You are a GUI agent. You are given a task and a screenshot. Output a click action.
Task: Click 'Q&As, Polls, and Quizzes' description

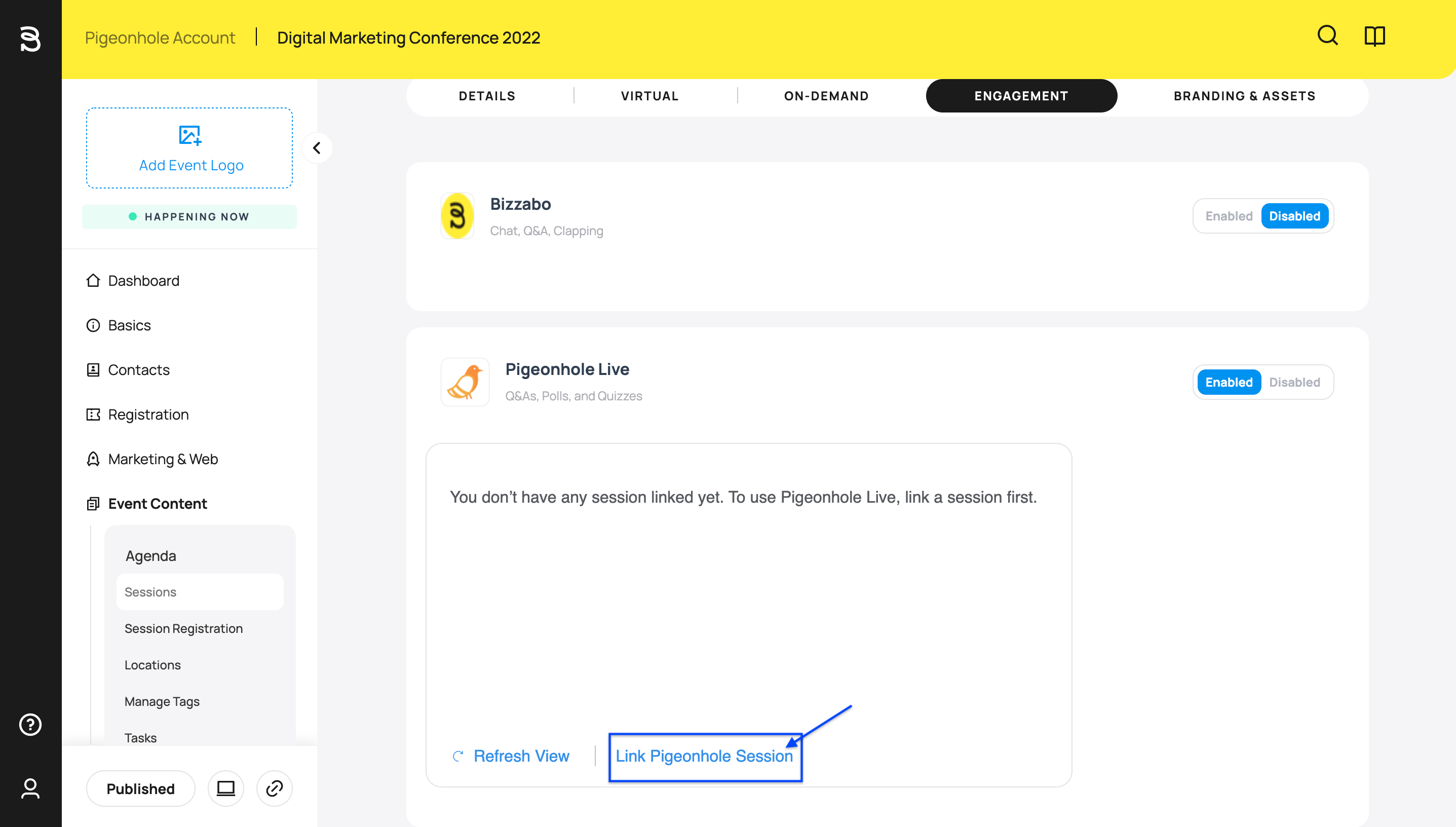(x=574, y=396)
